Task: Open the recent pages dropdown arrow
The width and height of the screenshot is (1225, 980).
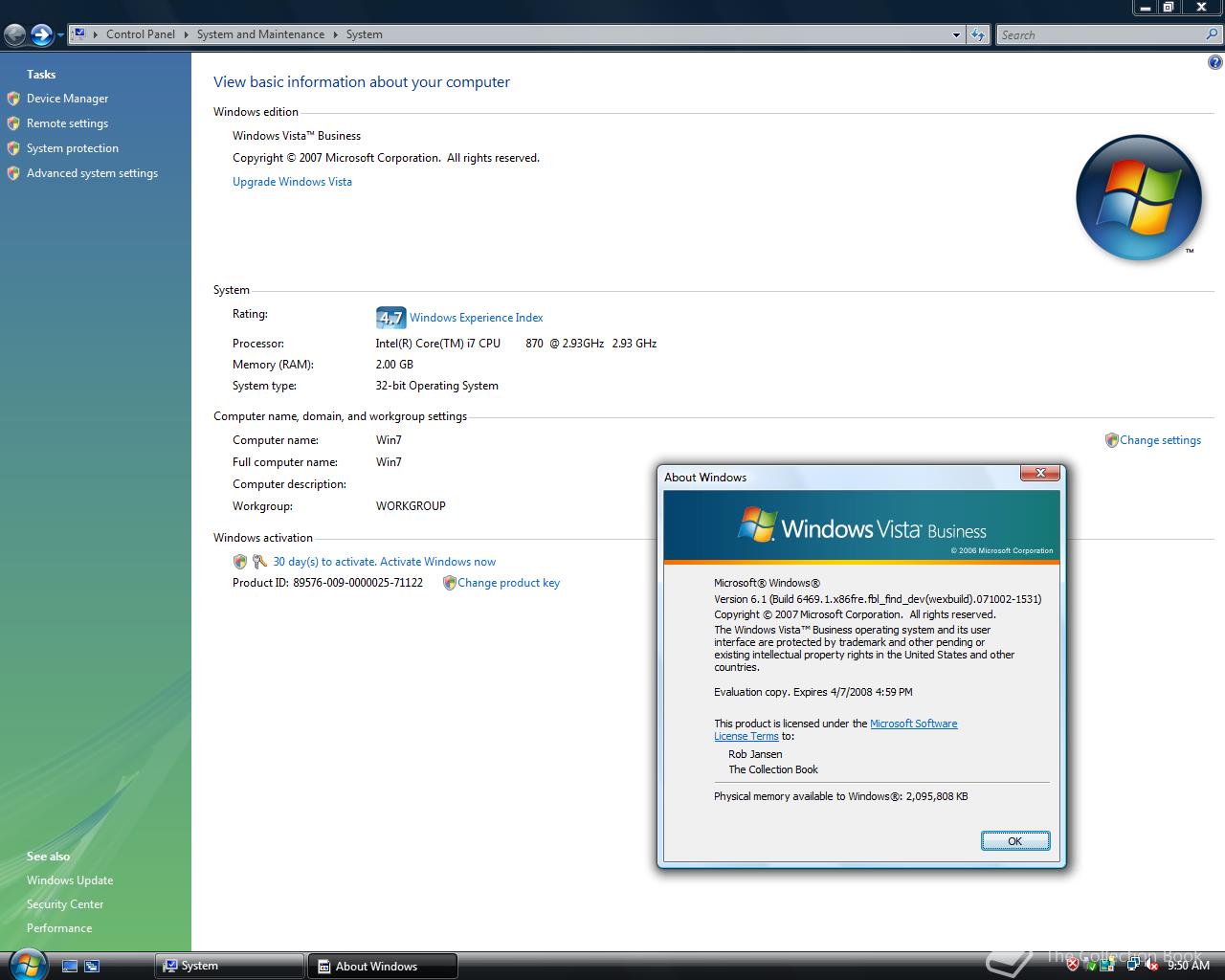Action: tap(60, 35)
